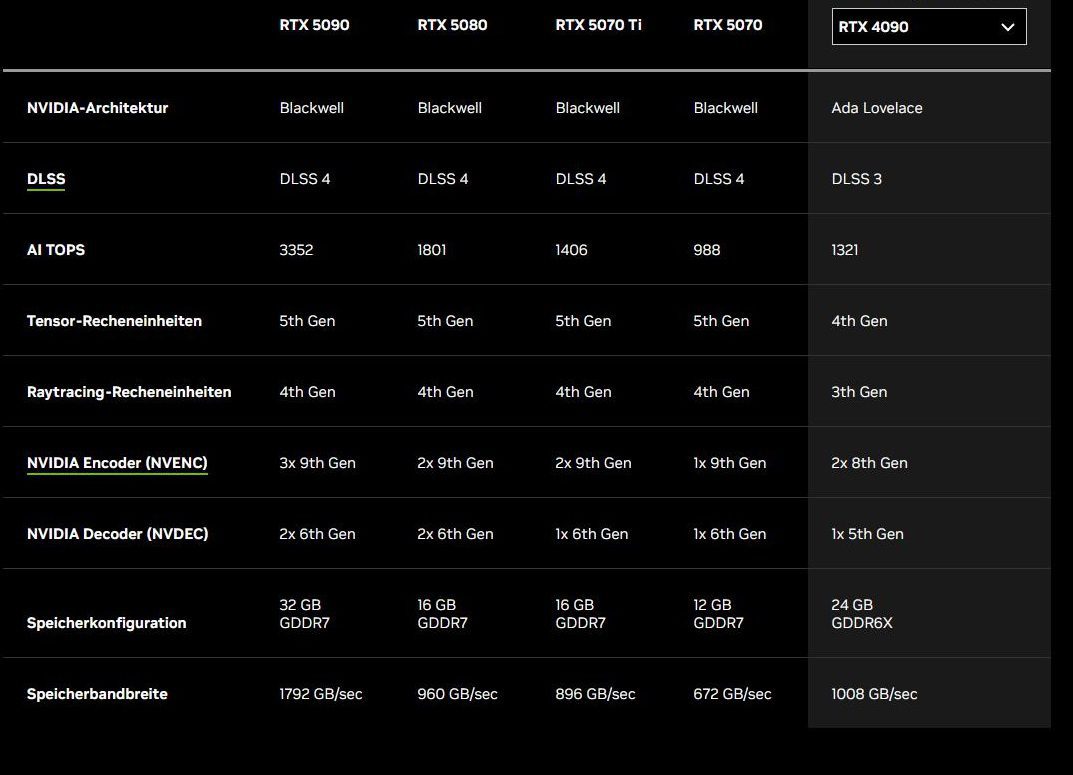
Task: Click the Speicherbandbreite row label
Action: pos(97,694)
